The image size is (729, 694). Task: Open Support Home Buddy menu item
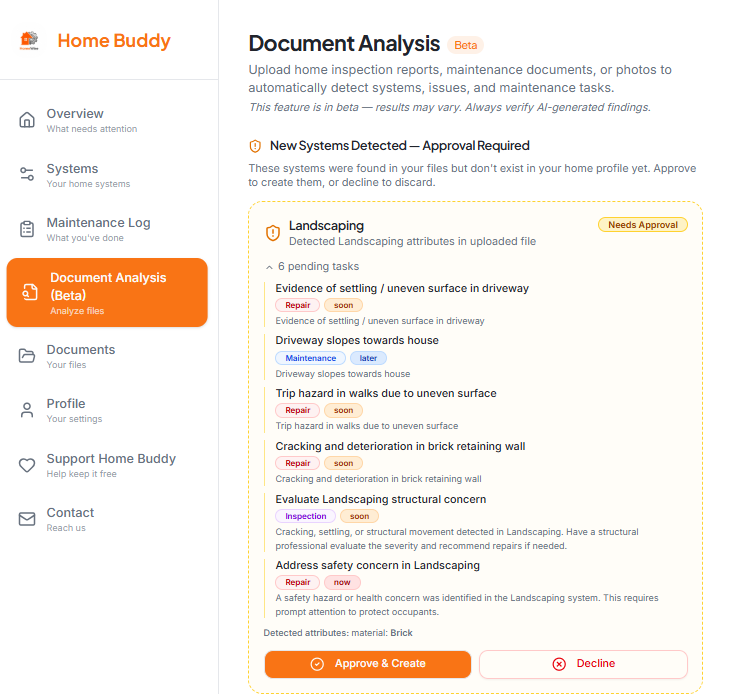107,465
